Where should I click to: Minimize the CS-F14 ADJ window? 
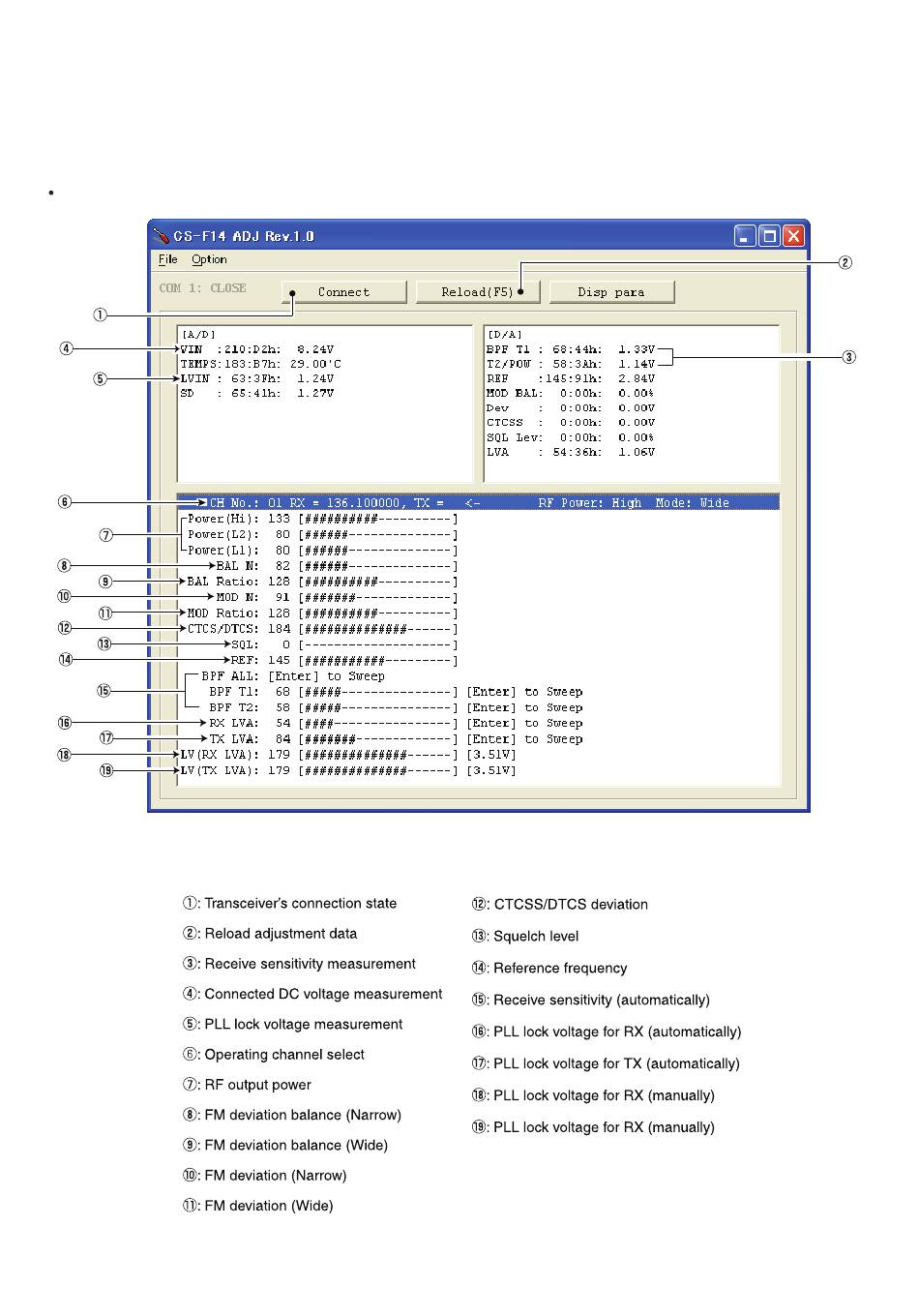click(744, 236)
